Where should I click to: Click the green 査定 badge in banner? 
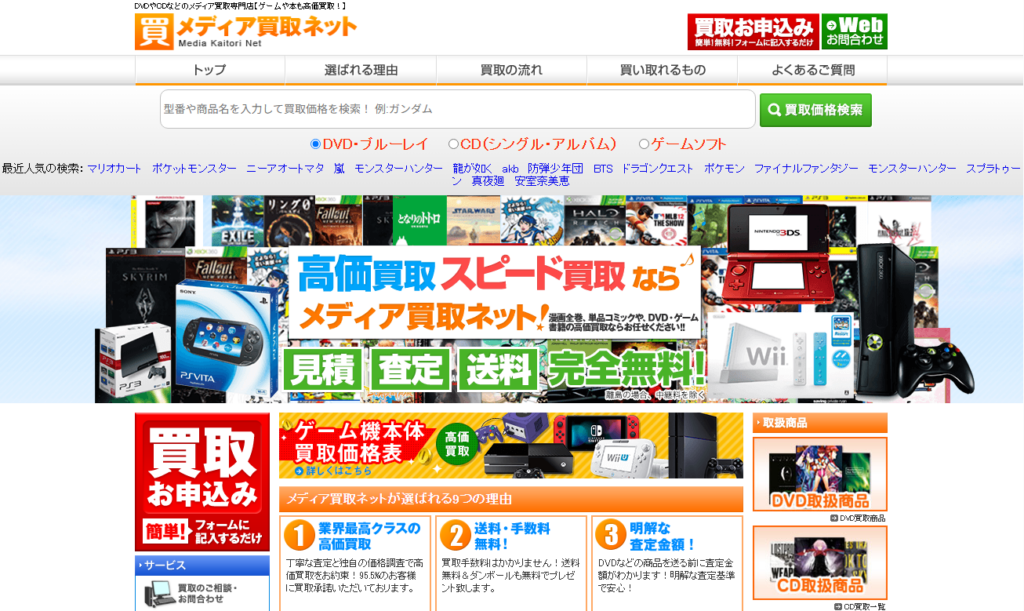pyautogui.click(x=411, y=369)
